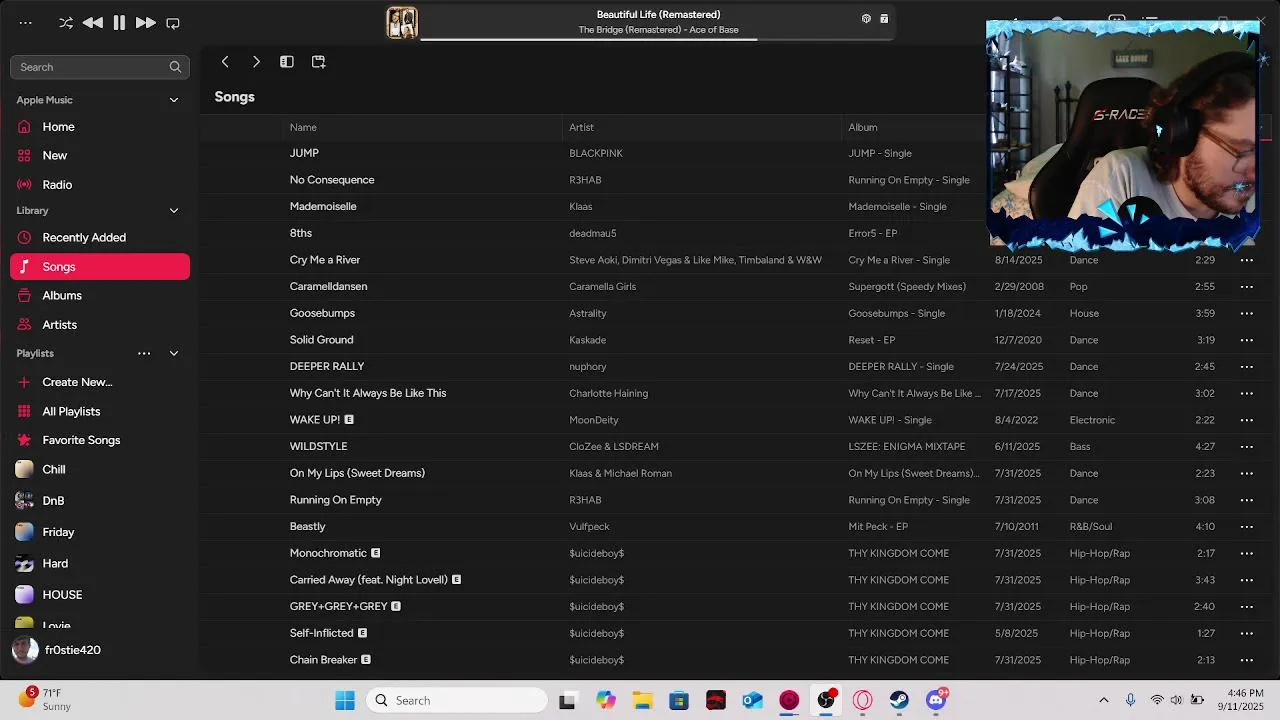Open more options for WILDSTYLE
The height and width of the screenshot is (720, 1280).
point(1247,447)
